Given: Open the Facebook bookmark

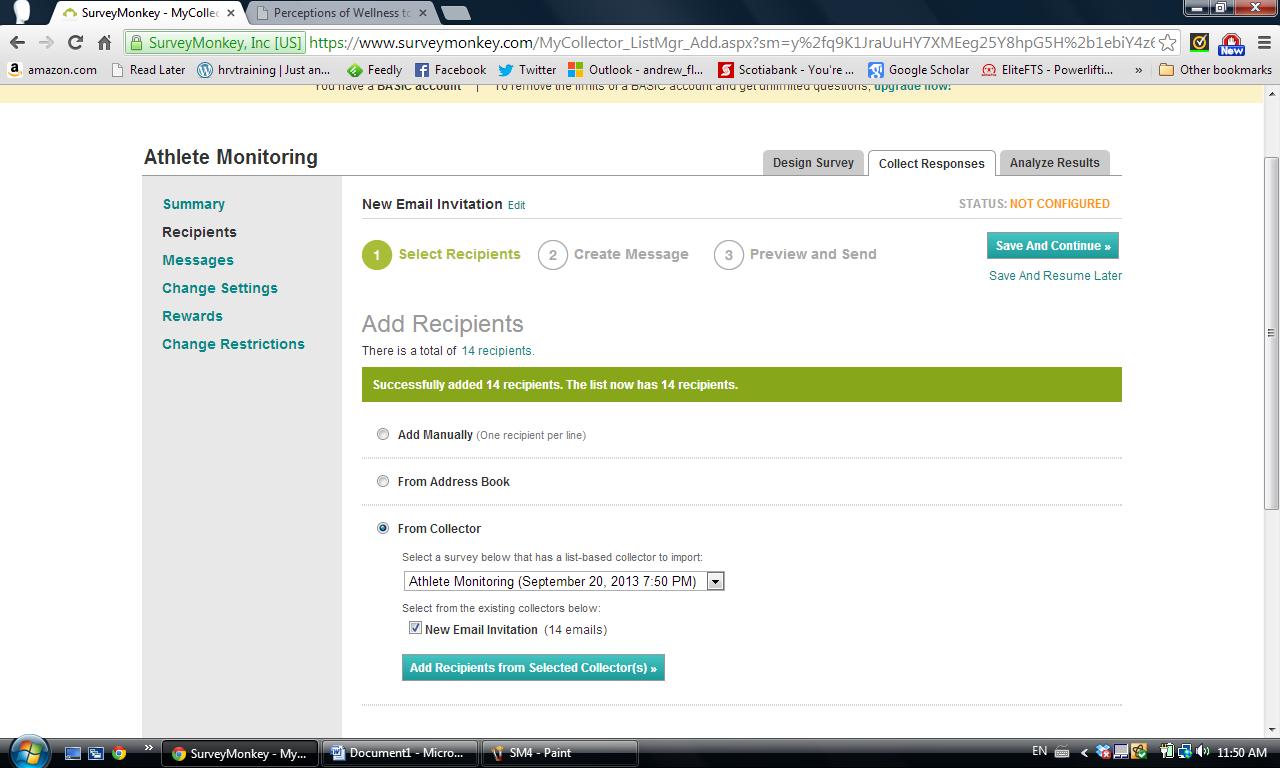Looking at the screenshot, I should (x=450, y=70).
